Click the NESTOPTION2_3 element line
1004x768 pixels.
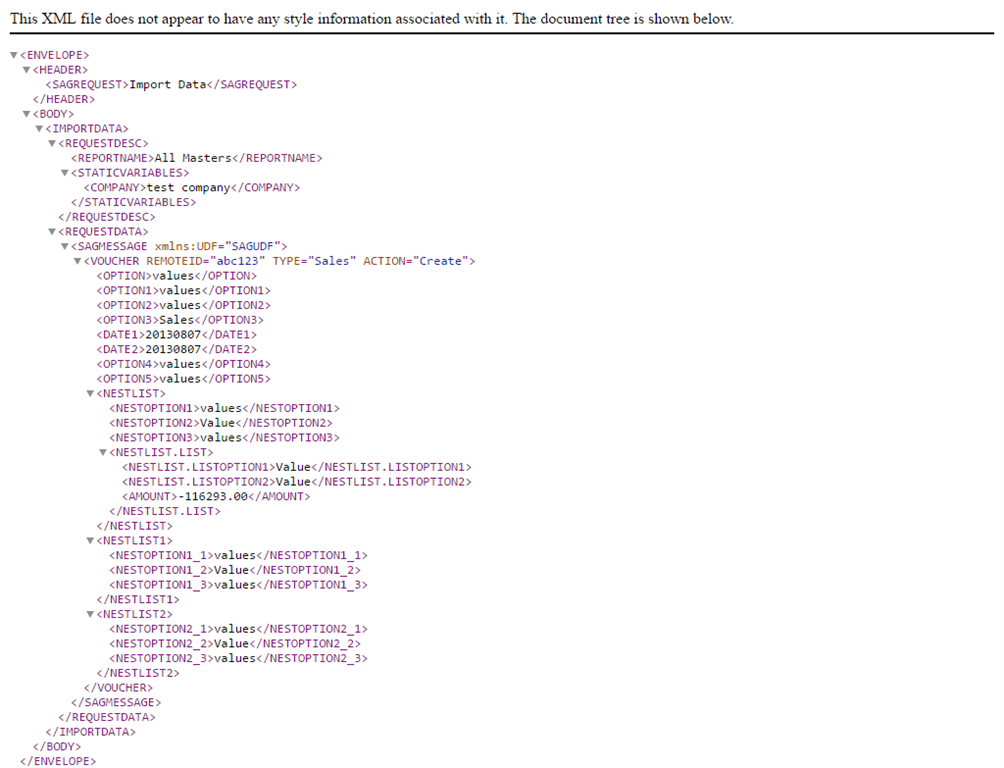pyautogui.click(x=239, y=659)
